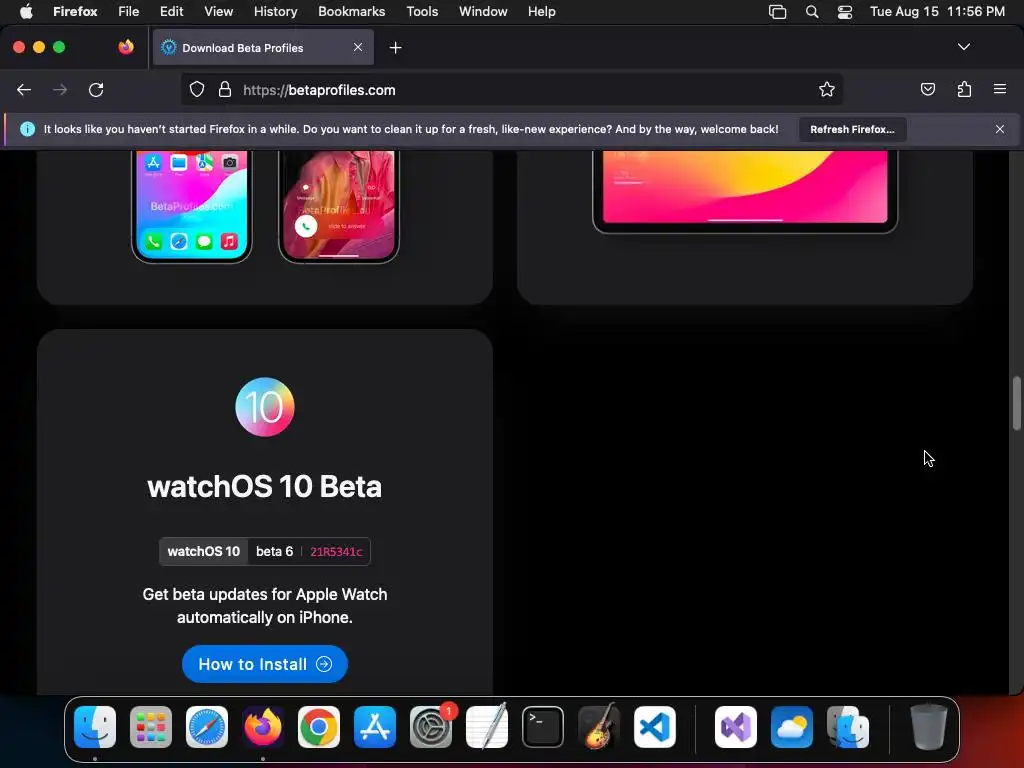Screen dimensions: 1024x768
Task: Open a new tab with plus
Action: tap(395, 48)
